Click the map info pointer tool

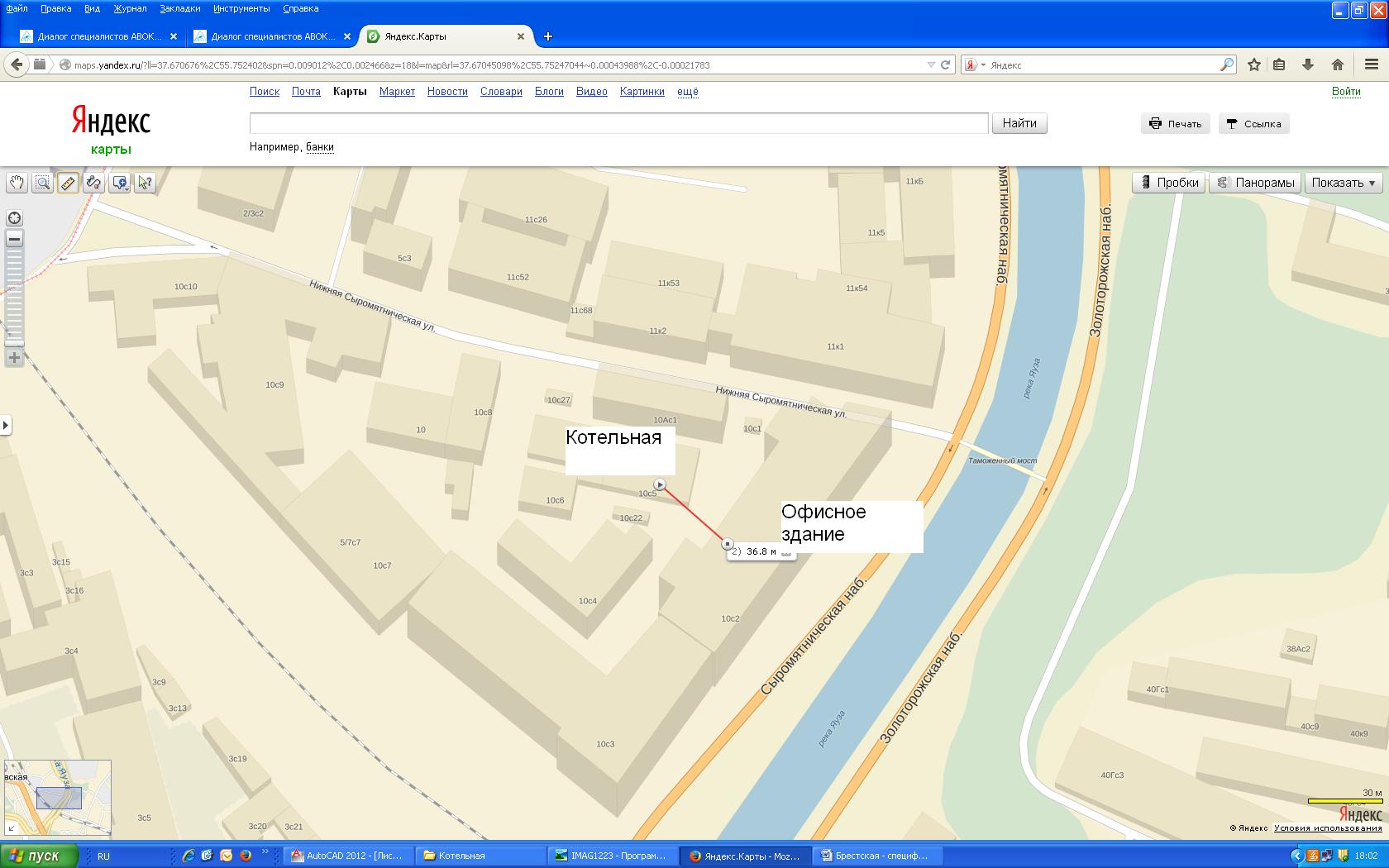tap(145, 183)
